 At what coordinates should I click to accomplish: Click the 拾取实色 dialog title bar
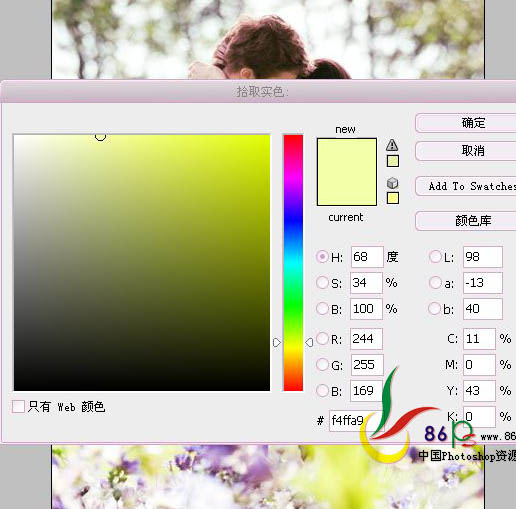258,91
